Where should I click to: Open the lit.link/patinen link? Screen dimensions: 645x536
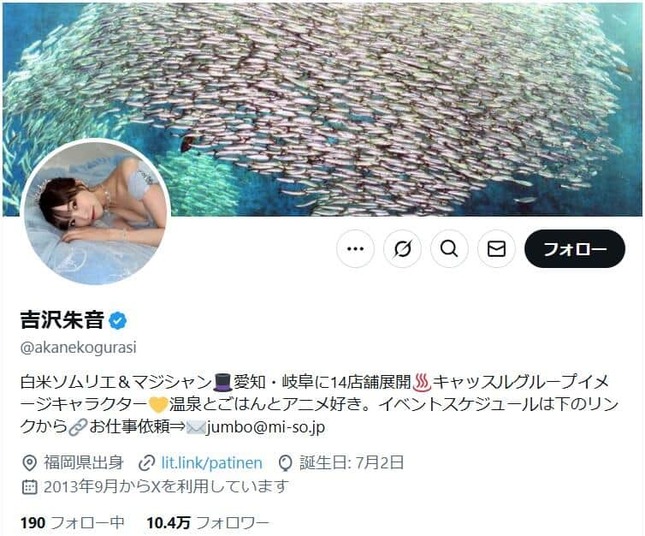[211, 463]
